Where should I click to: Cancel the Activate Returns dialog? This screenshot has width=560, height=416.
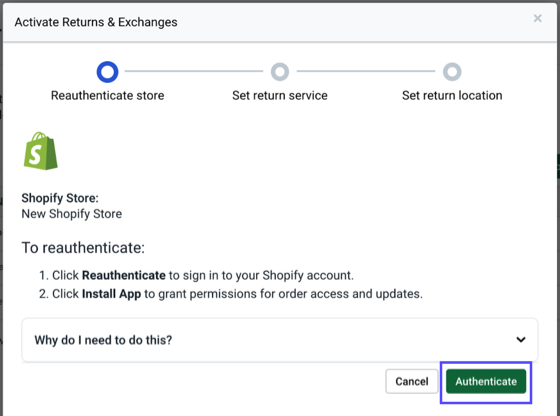[x=412, y=381]
